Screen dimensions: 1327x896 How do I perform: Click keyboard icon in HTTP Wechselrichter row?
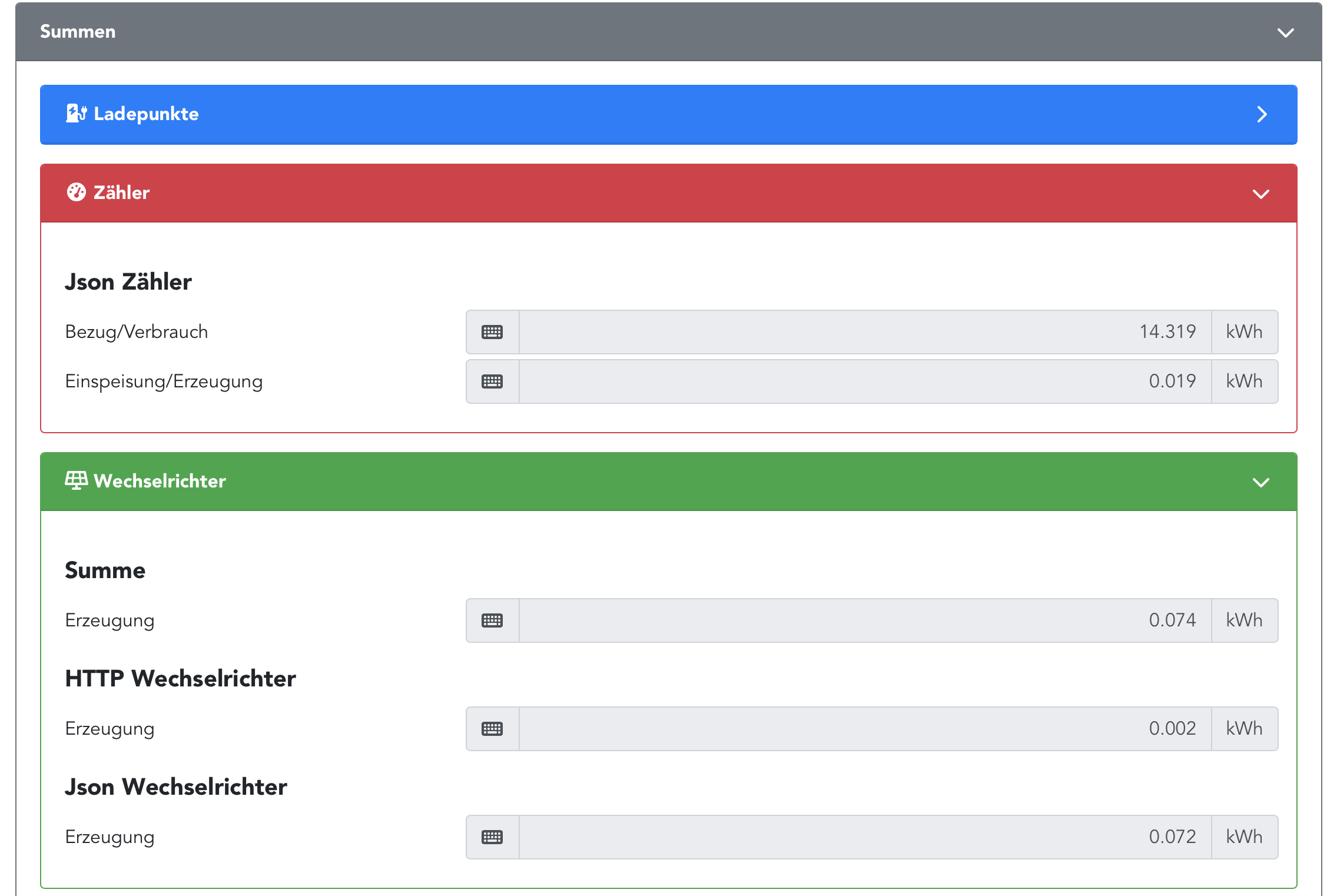[492, 729]
